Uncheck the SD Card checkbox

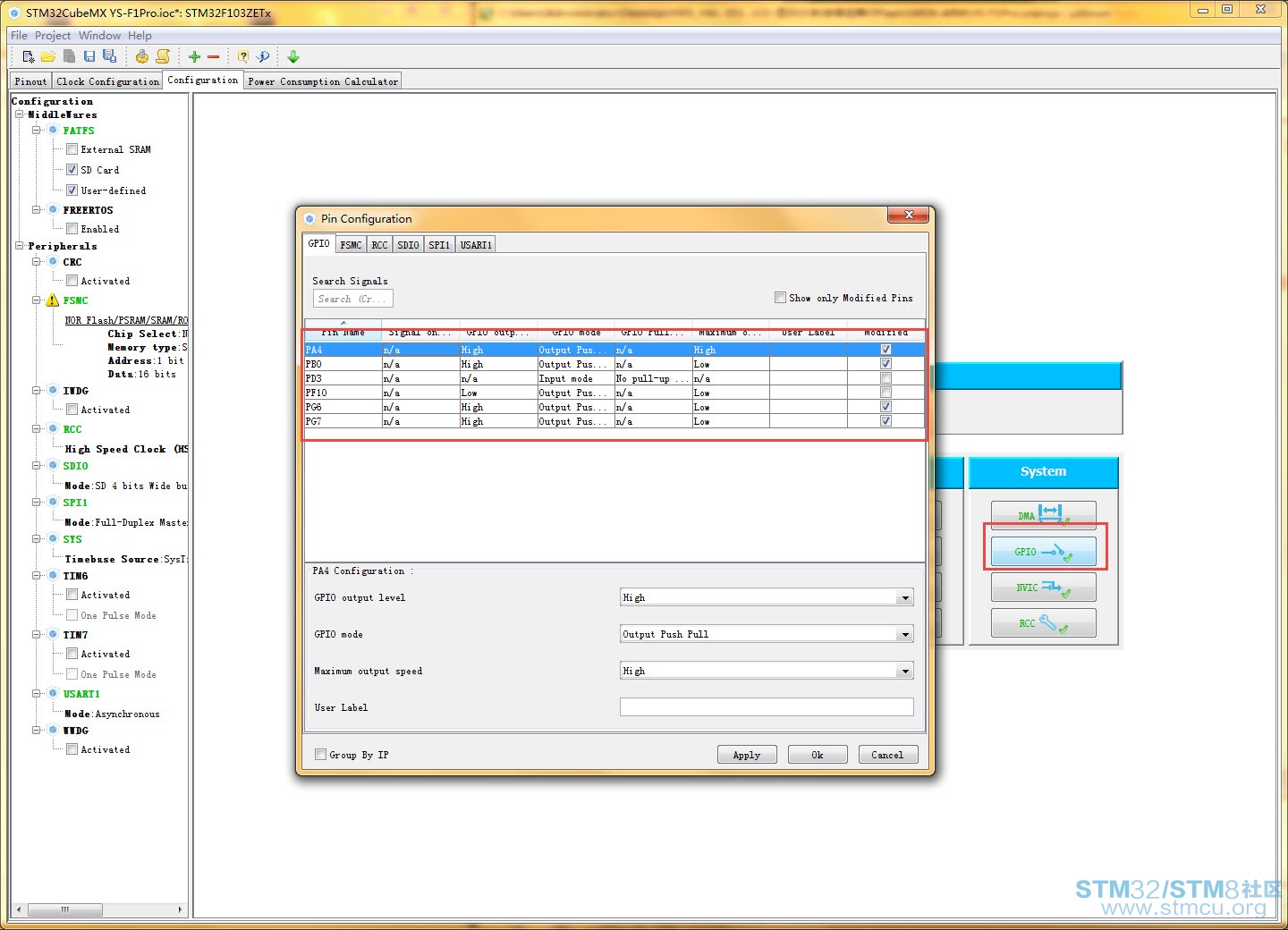72,170
